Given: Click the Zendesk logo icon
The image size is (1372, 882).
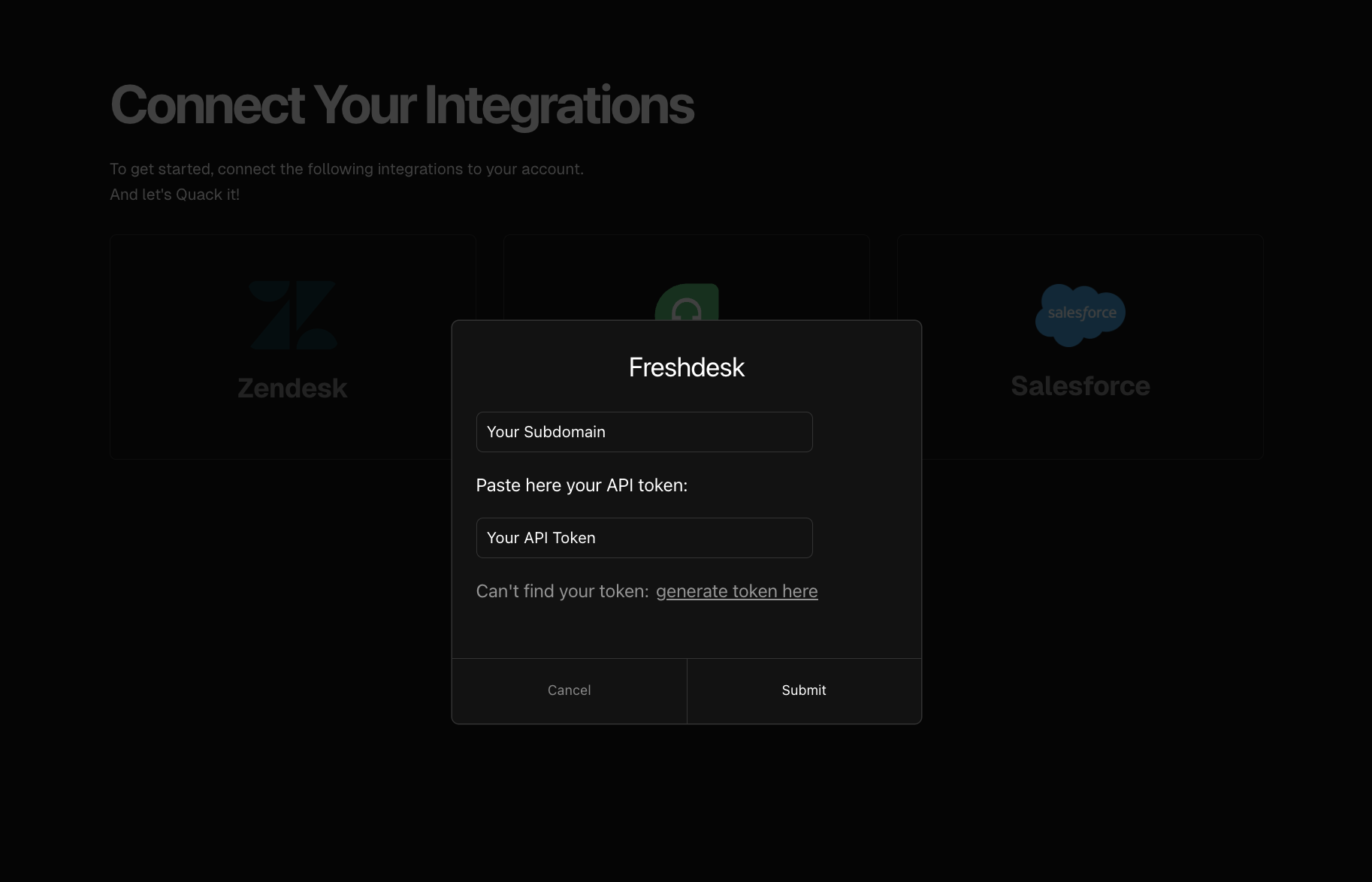Looking at the screenshot, I should 292,315.
